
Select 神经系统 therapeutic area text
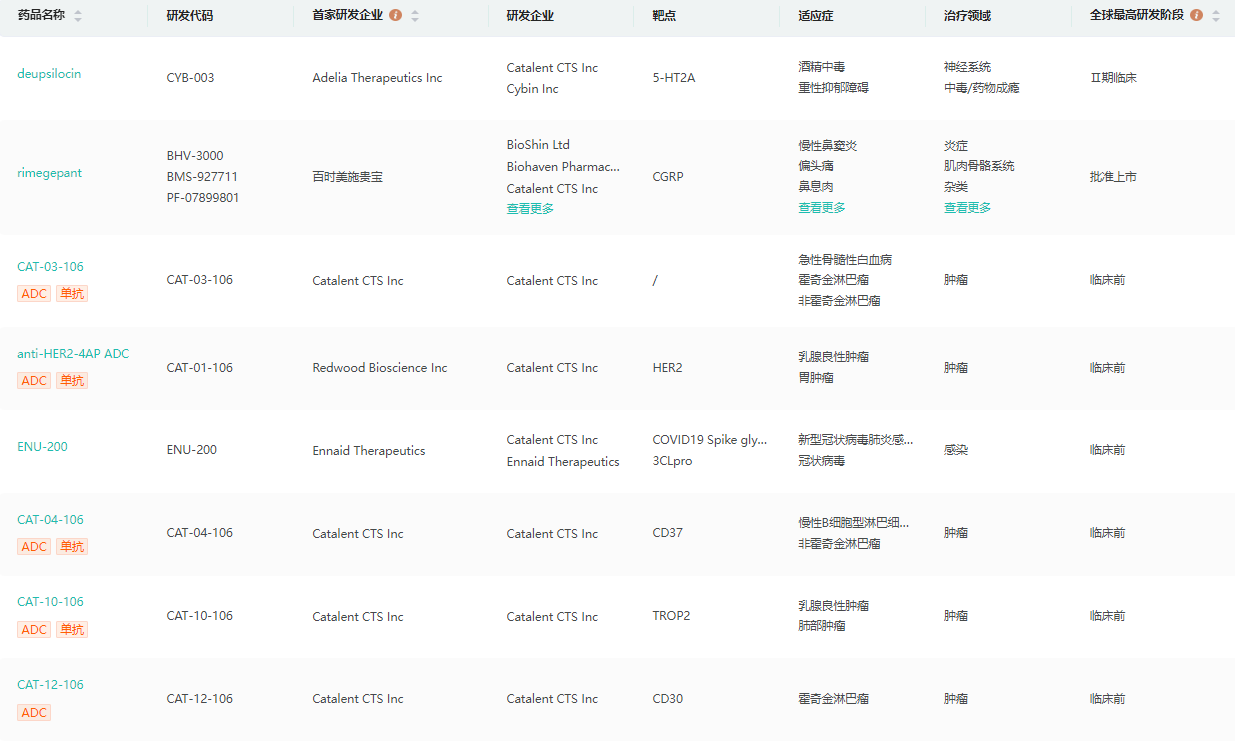tap(968, 67)
